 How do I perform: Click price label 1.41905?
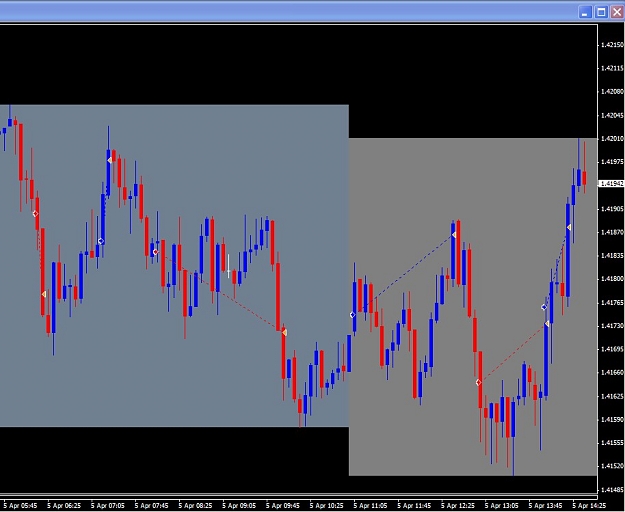612,208
